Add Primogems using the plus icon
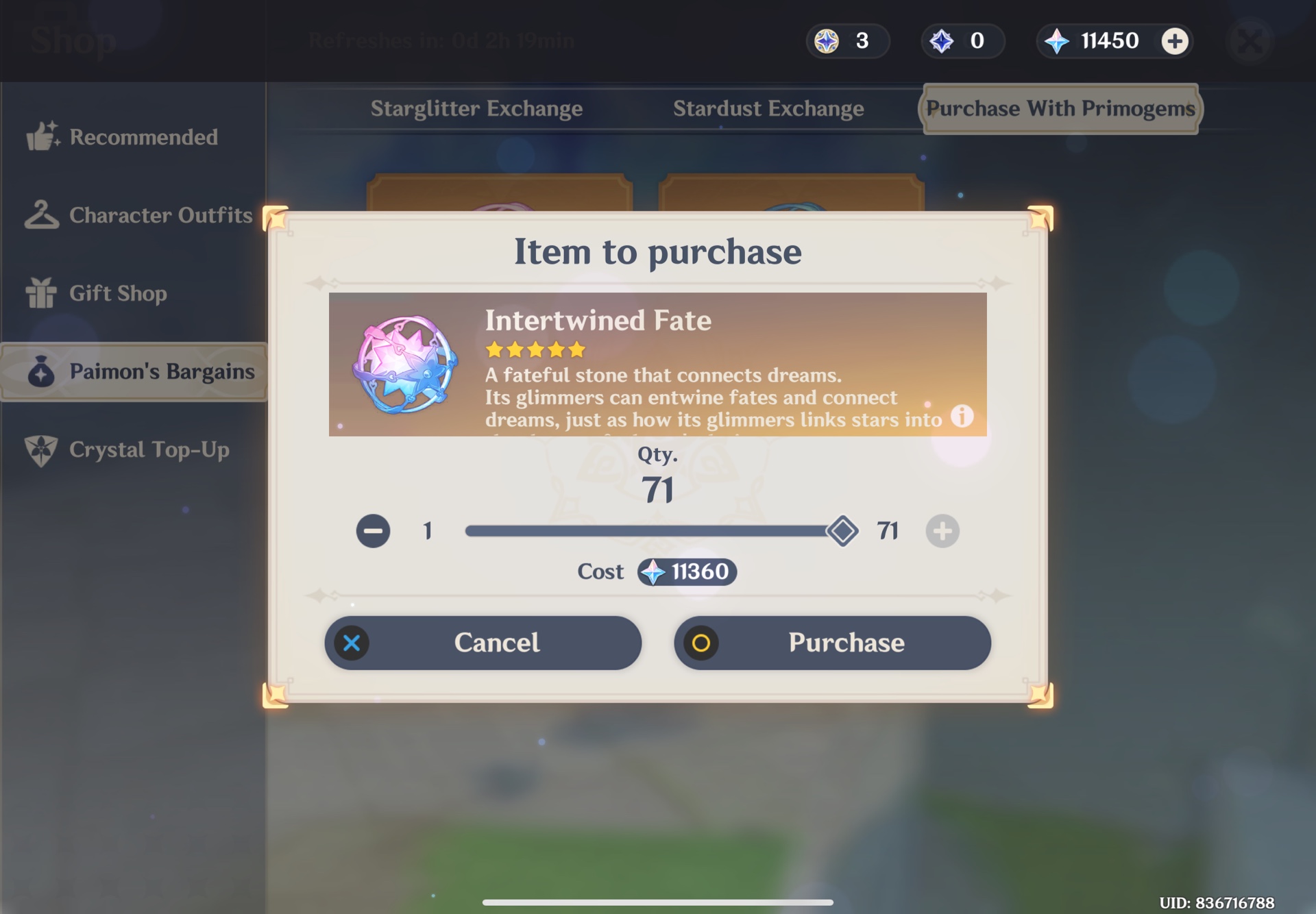 point(1175,41)
